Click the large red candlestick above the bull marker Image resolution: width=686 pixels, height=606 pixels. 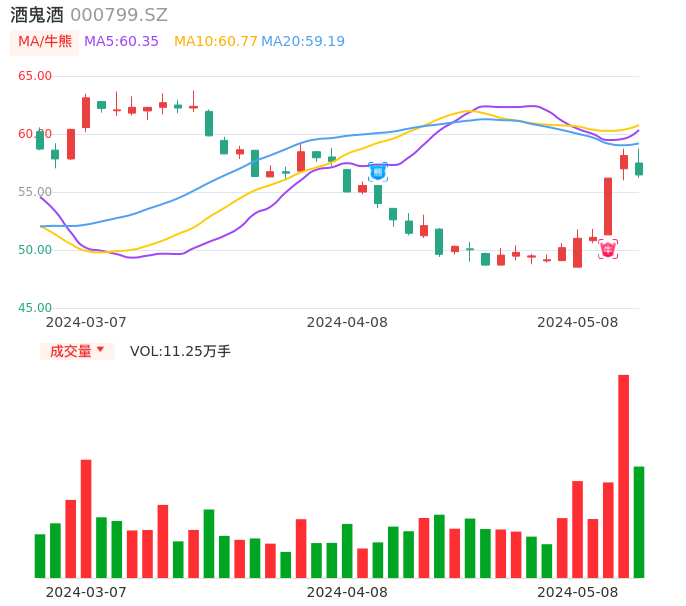point(608,206)
